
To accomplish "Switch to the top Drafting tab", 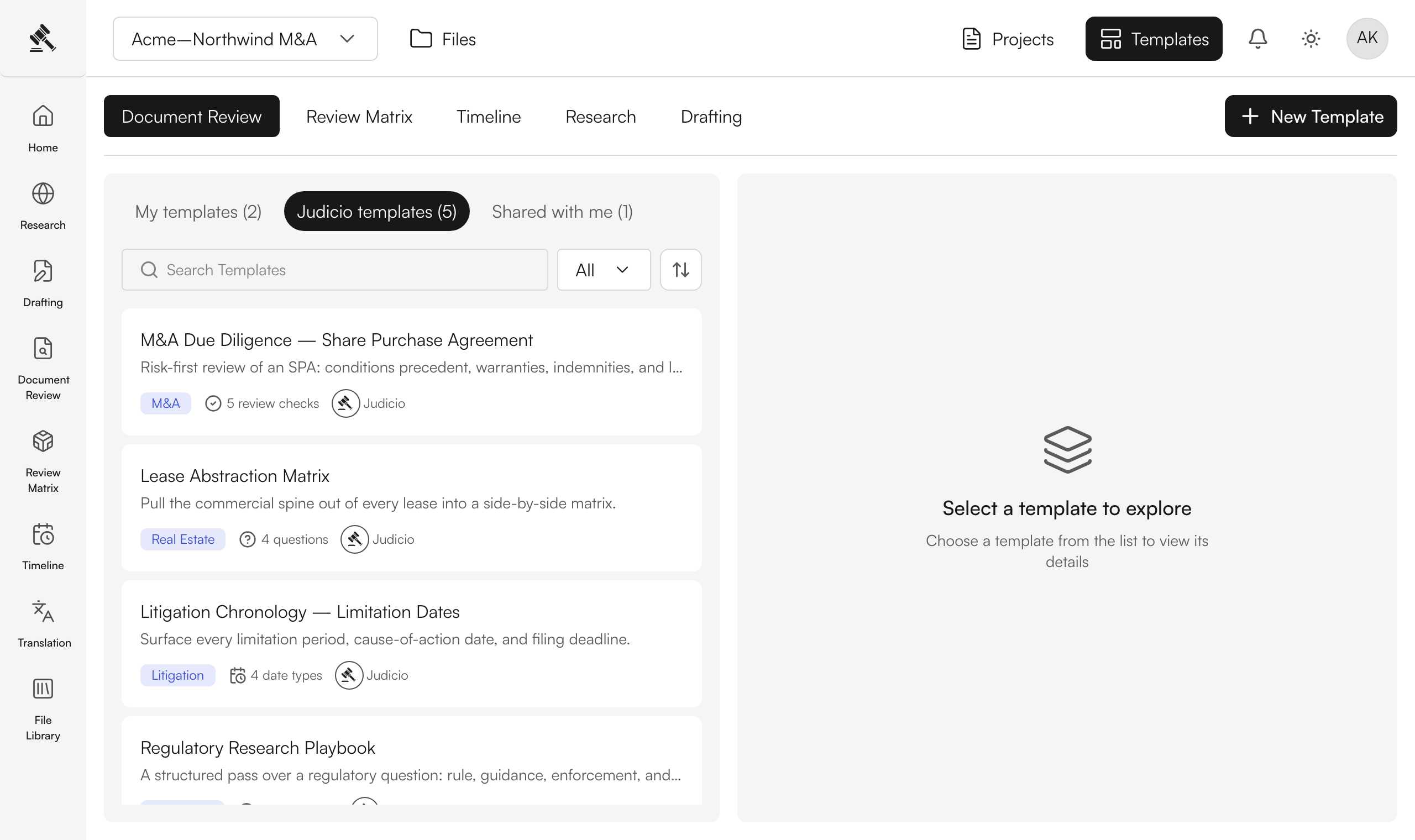I will coord(711,116).
